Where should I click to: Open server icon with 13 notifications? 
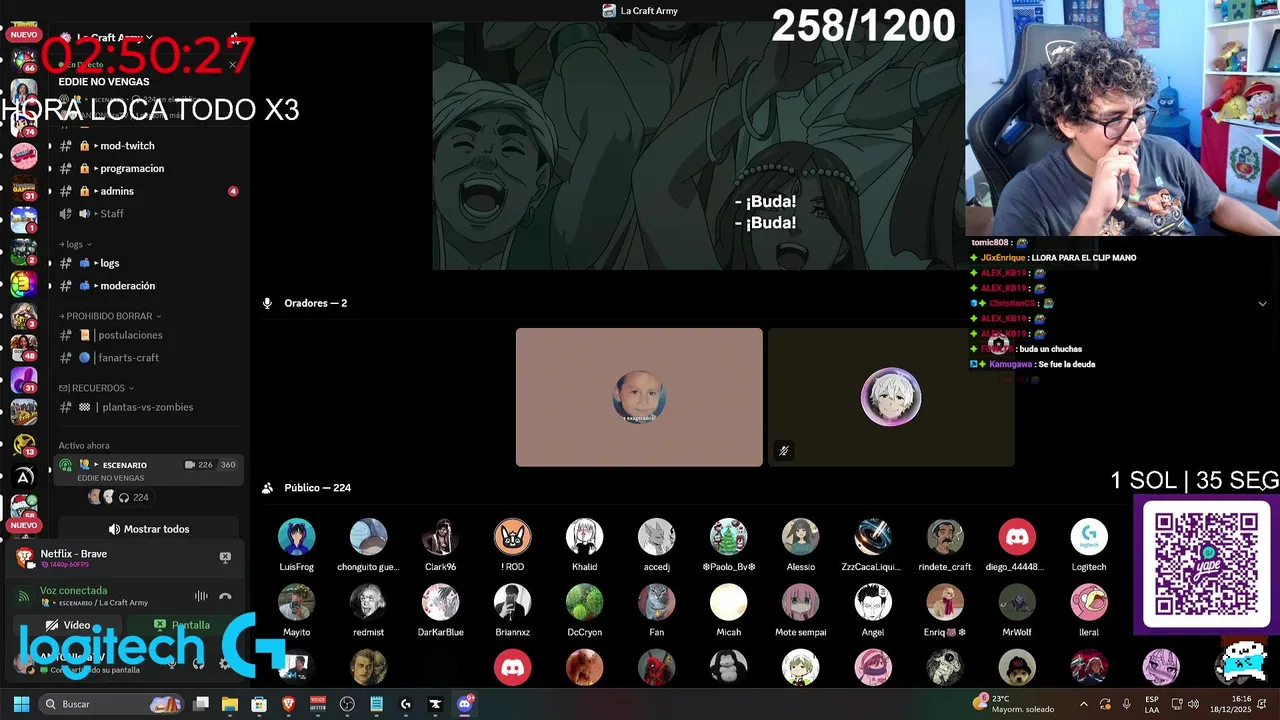(24, 443)
